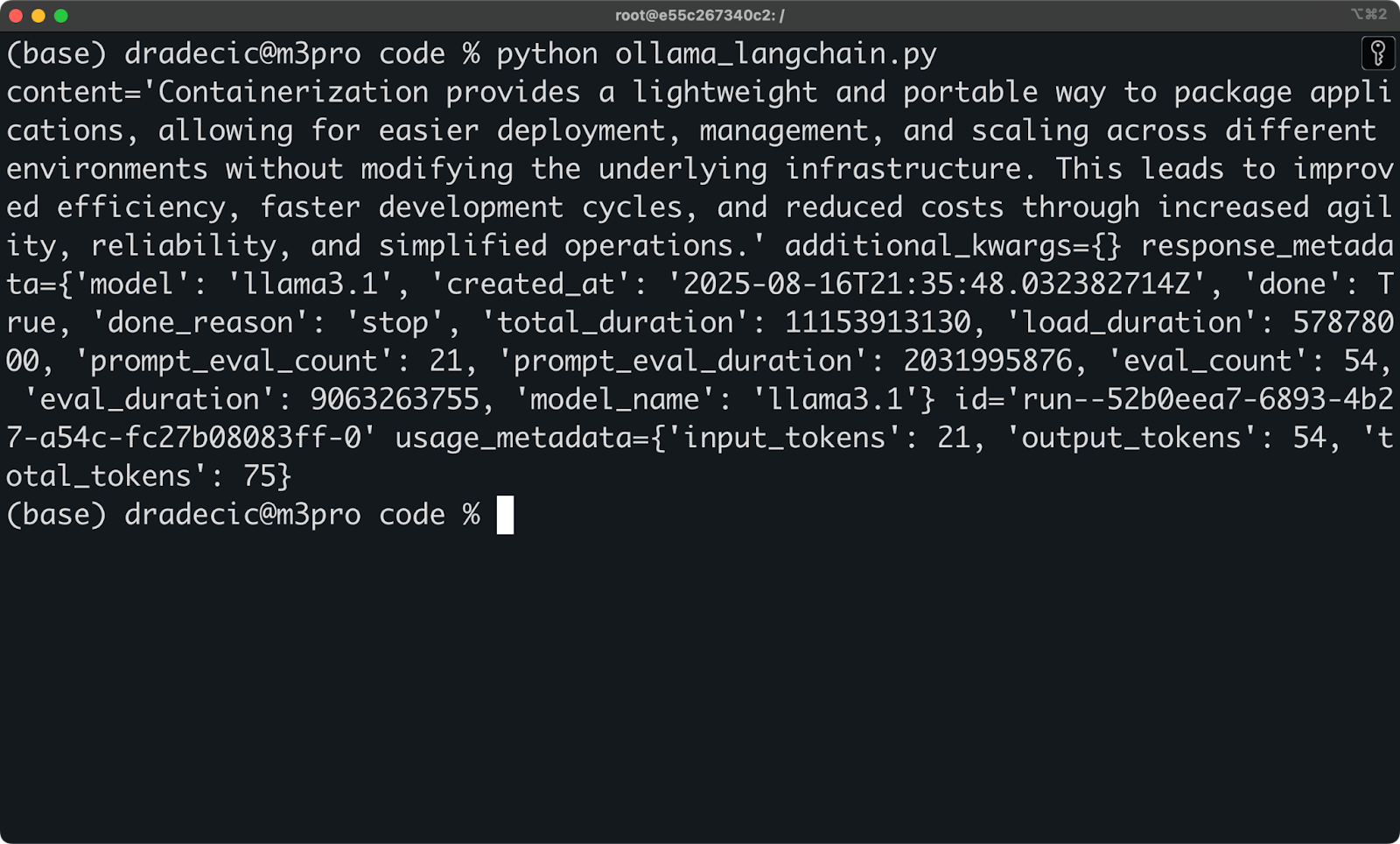Click the ⌥⌘2 tab shortcut badge
Viewport: 1400px width, 844px height.
coord(1368,13)
